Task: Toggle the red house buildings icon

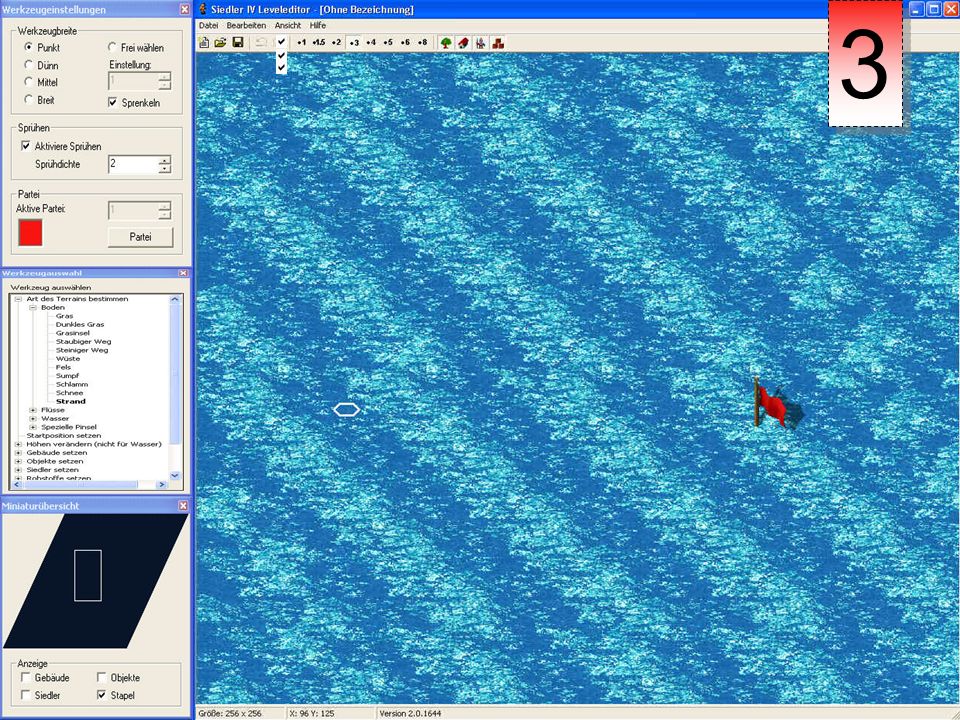Action: click(463, 42)
